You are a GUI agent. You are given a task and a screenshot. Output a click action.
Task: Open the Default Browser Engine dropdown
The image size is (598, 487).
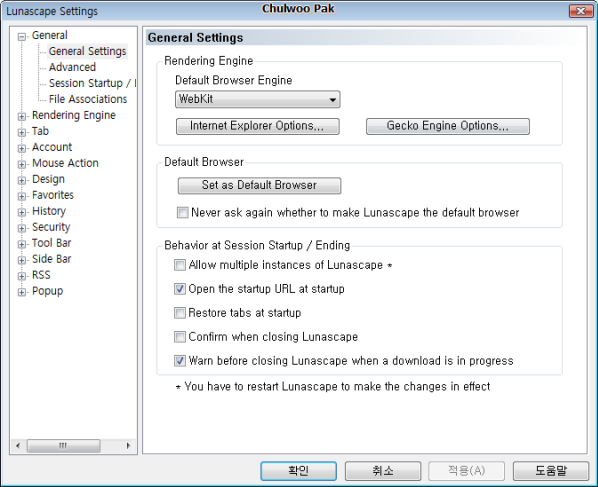click(257, 100)
